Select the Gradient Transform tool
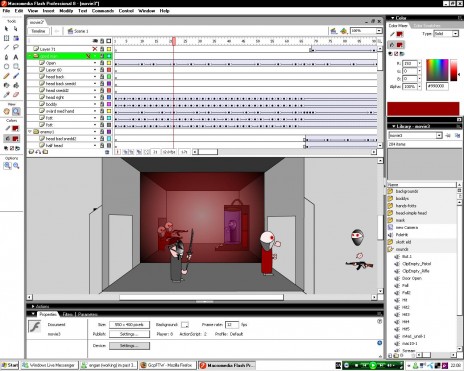Screen dimensions: 464x371 point(16,38)
